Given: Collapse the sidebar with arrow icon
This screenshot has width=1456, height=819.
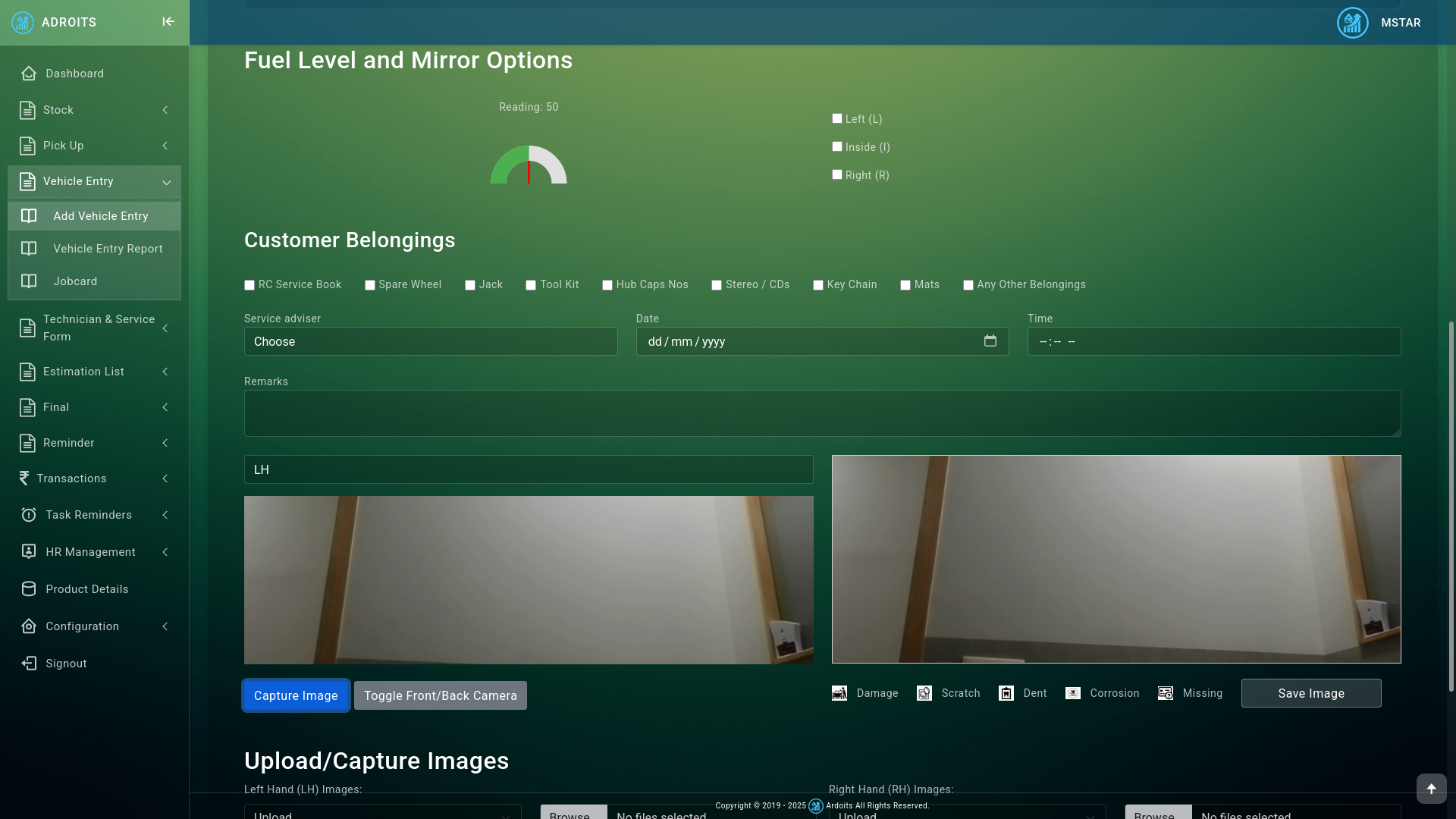Looking at the screenshot, I should pos(168,22).
